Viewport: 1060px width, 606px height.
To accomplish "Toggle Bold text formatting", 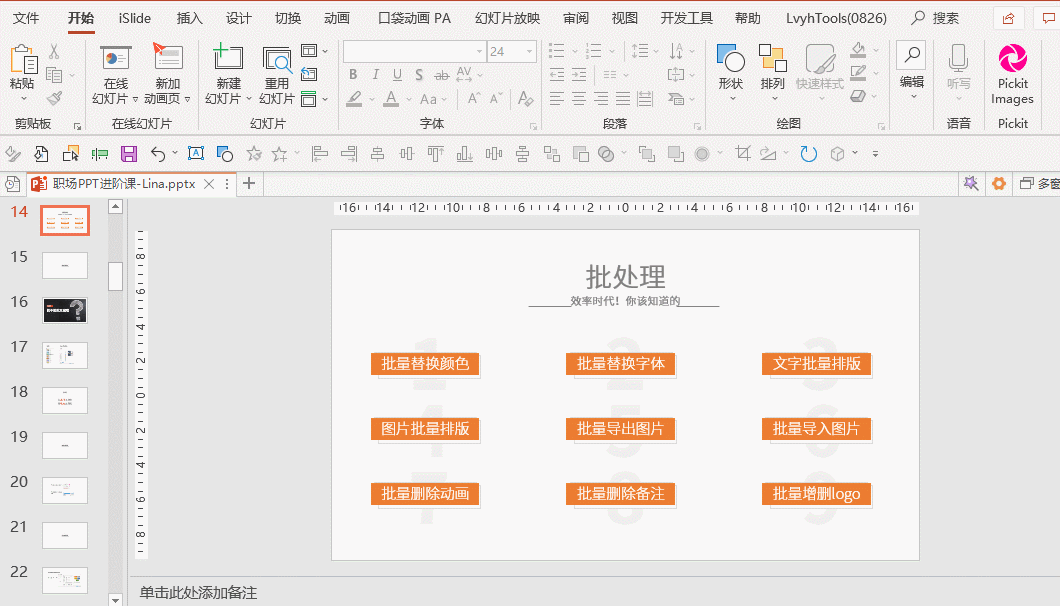I will click(353, 75).
